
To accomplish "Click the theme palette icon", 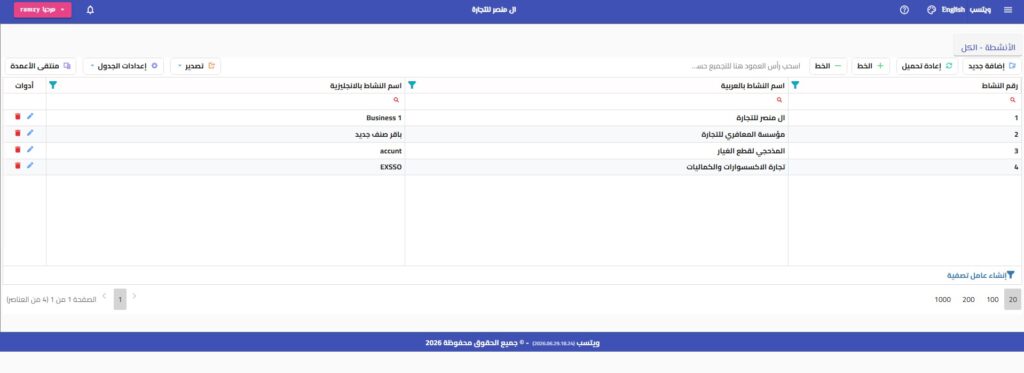I will click(931, 10).
